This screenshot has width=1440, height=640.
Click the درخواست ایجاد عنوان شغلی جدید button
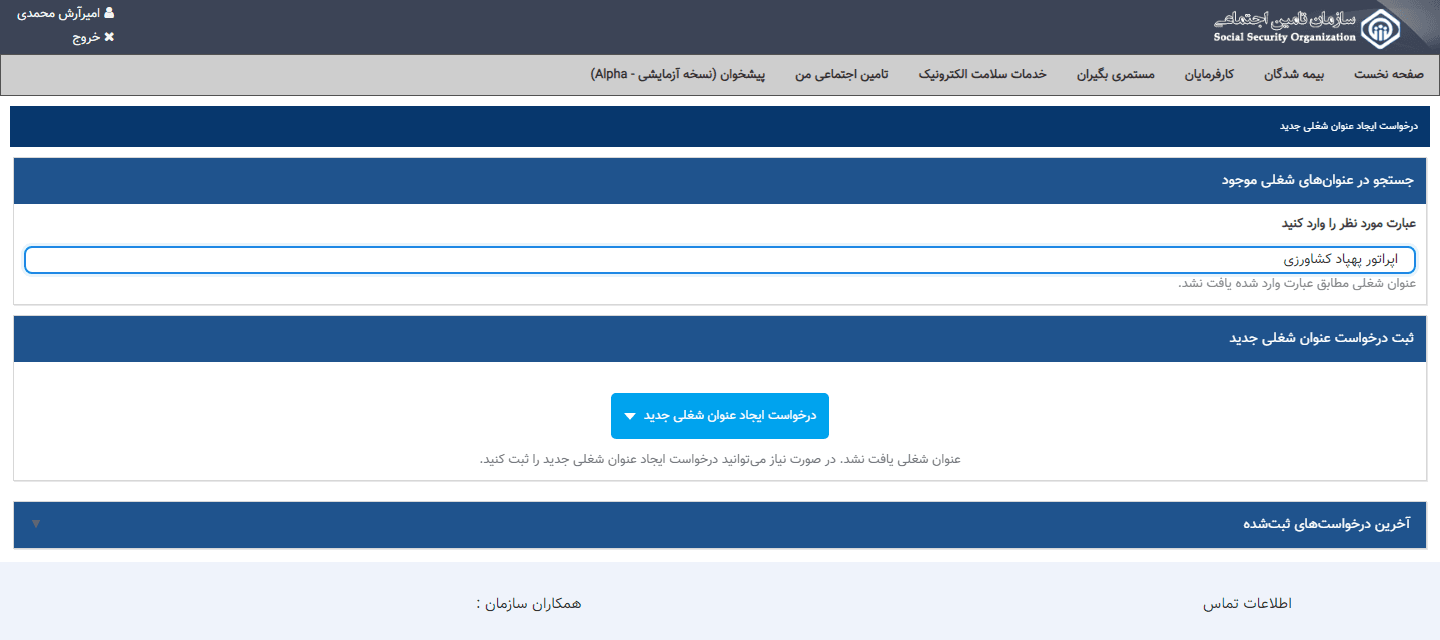click(720, 416)
